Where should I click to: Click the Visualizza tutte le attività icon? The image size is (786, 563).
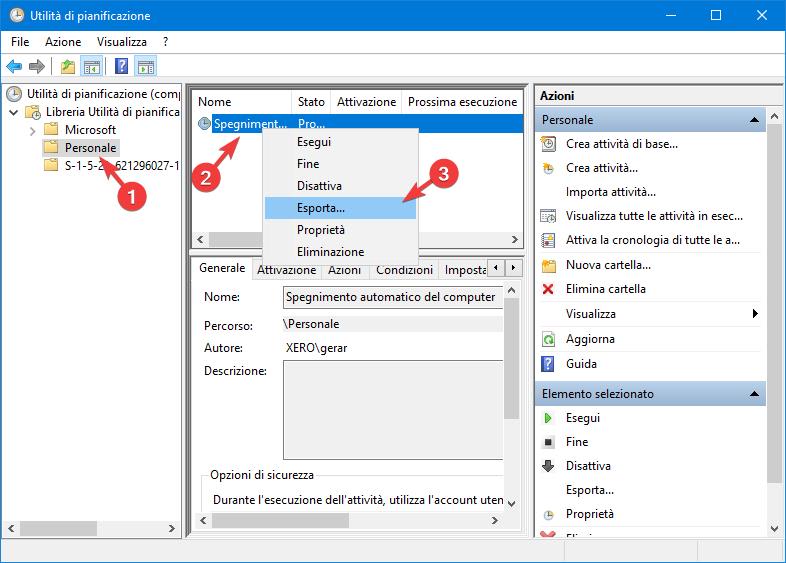tap(548, 216)
